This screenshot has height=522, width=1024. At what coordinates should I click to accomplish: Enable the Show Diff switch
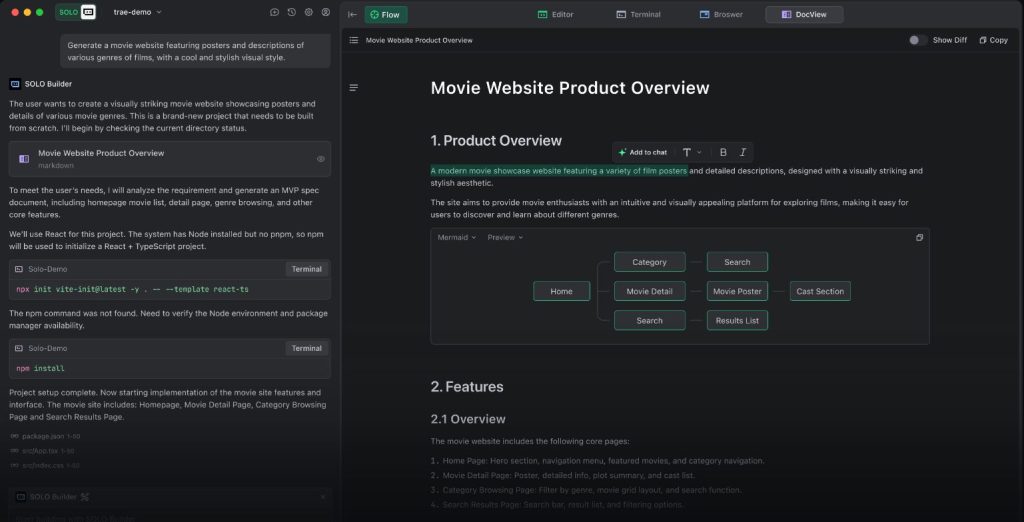pos(918,40)
